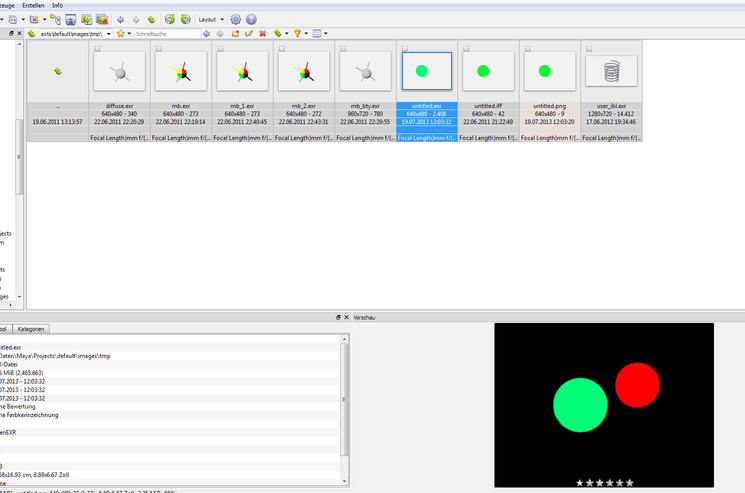Click the blue back navigation arrow in main toolbar

121,19
